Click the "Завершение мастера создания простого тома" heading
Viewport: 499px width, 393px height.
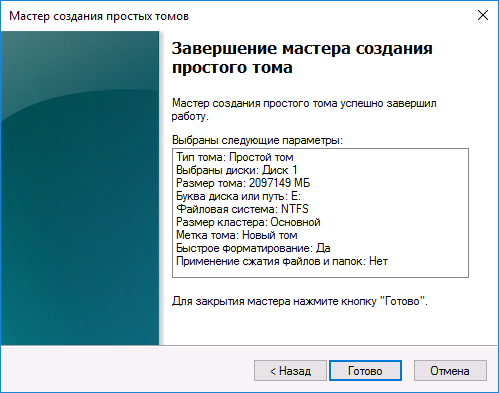click(x=302, y=58)
